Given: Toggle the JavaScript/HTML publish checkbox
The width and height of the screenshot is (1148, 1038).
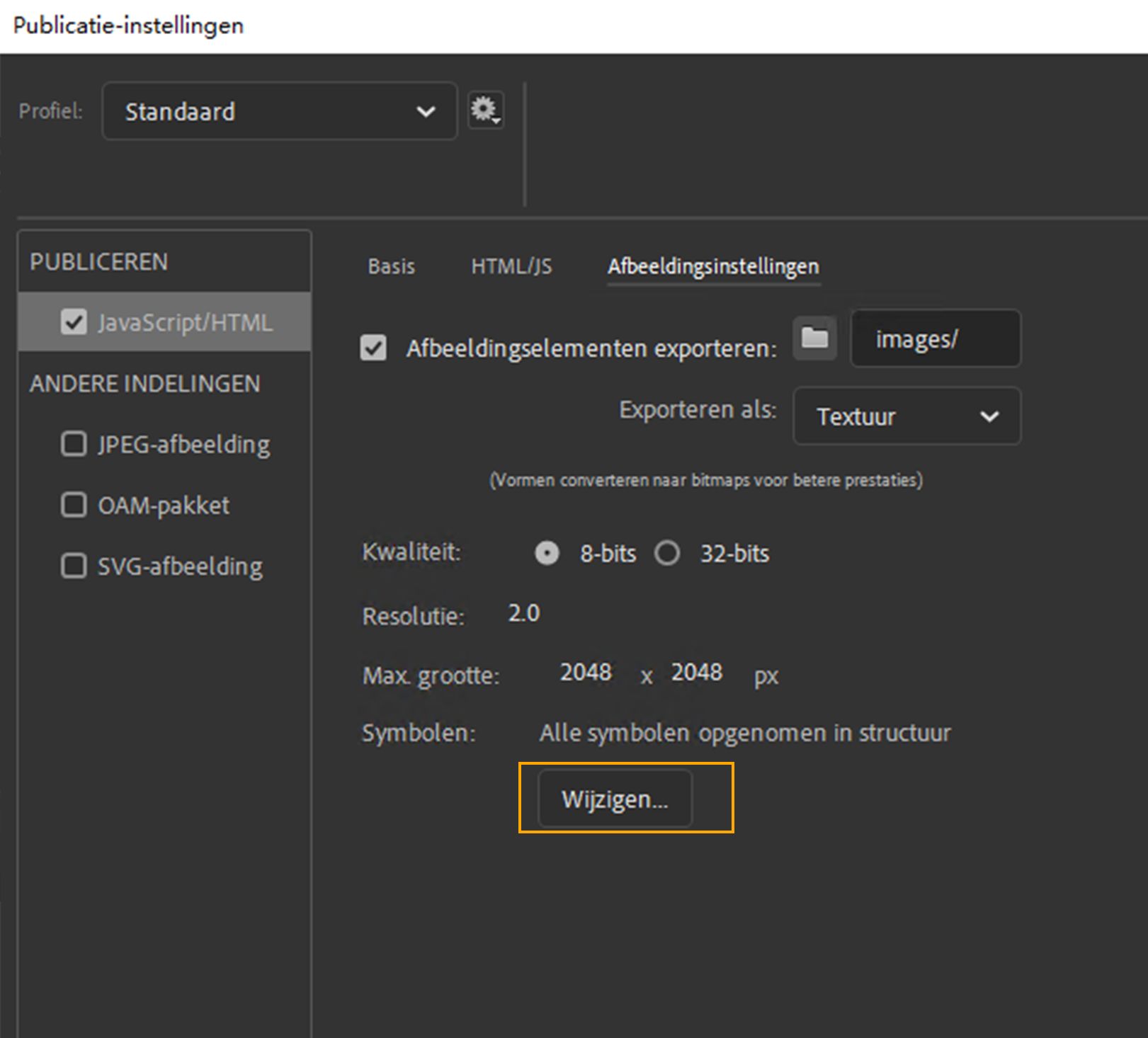Looking at the screenshot, I should coord(74,322).
